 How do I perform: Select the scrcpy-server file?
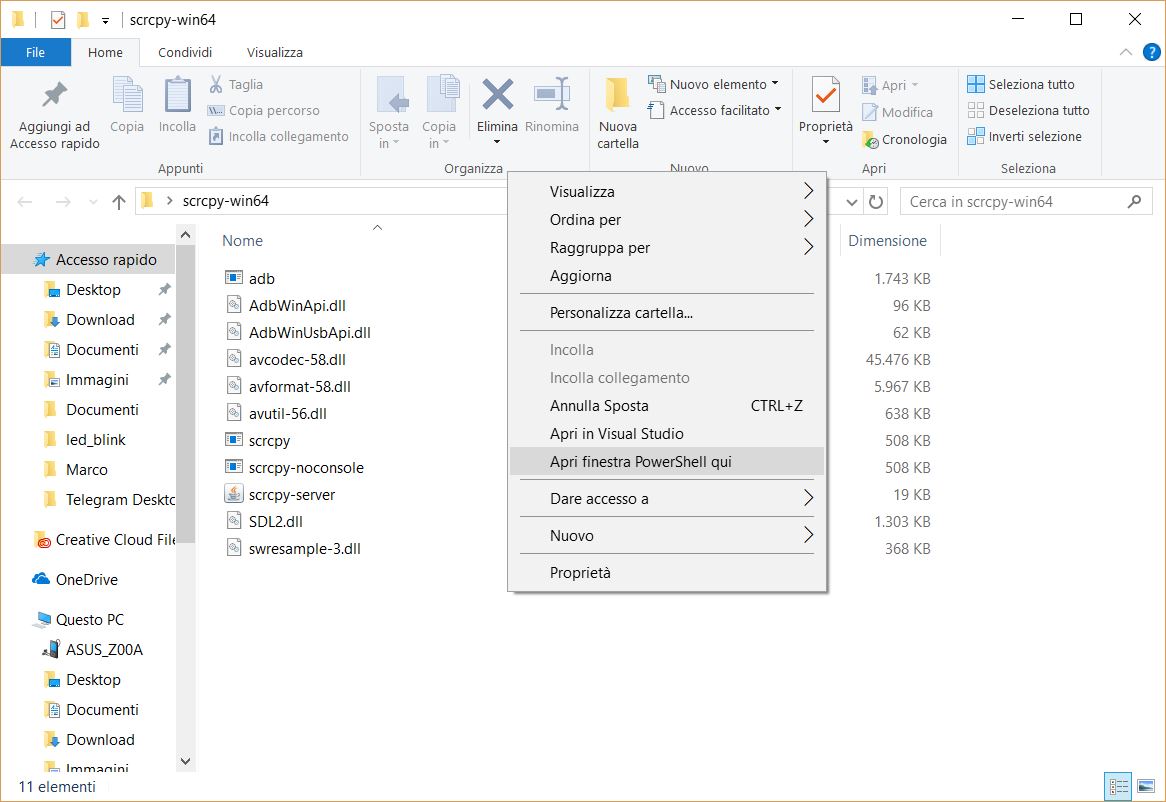coord(280,494)
